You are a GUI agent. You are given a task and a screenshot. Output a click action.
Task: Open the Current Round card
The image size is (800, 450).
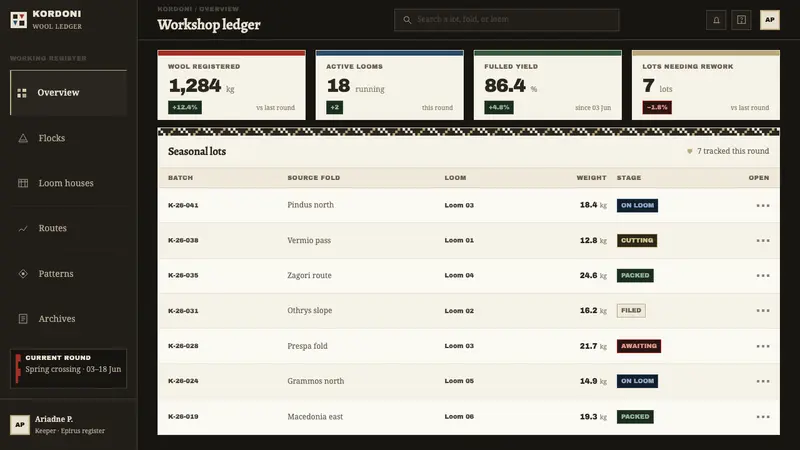[x=68, y=369]
